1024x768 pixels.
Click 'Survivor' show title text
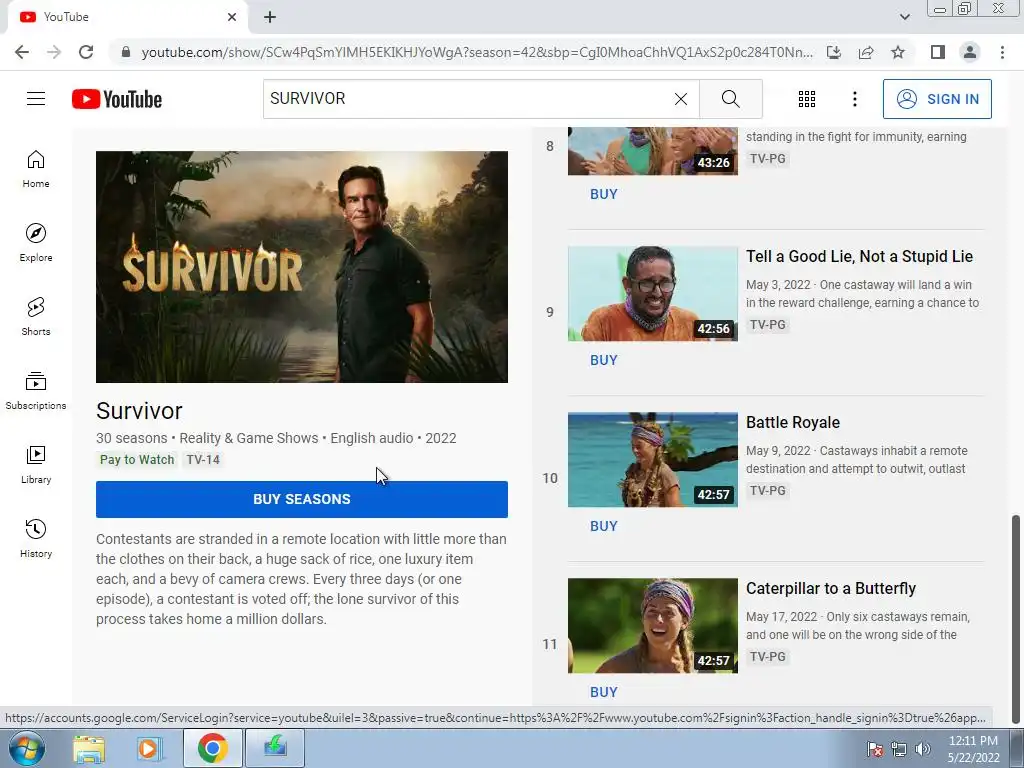tap(139, 411)
